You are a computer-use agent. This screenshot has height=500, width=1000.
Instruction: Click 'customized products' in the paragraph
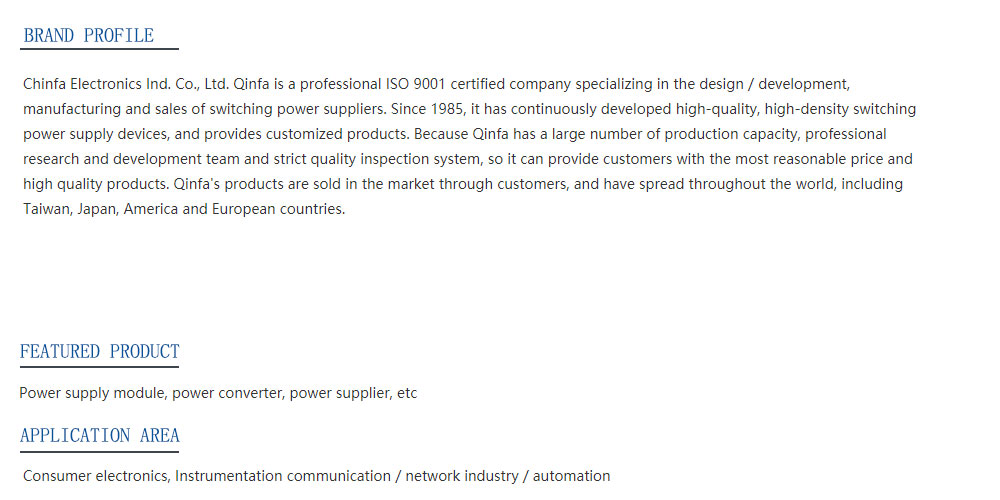[x=337, y=135]
